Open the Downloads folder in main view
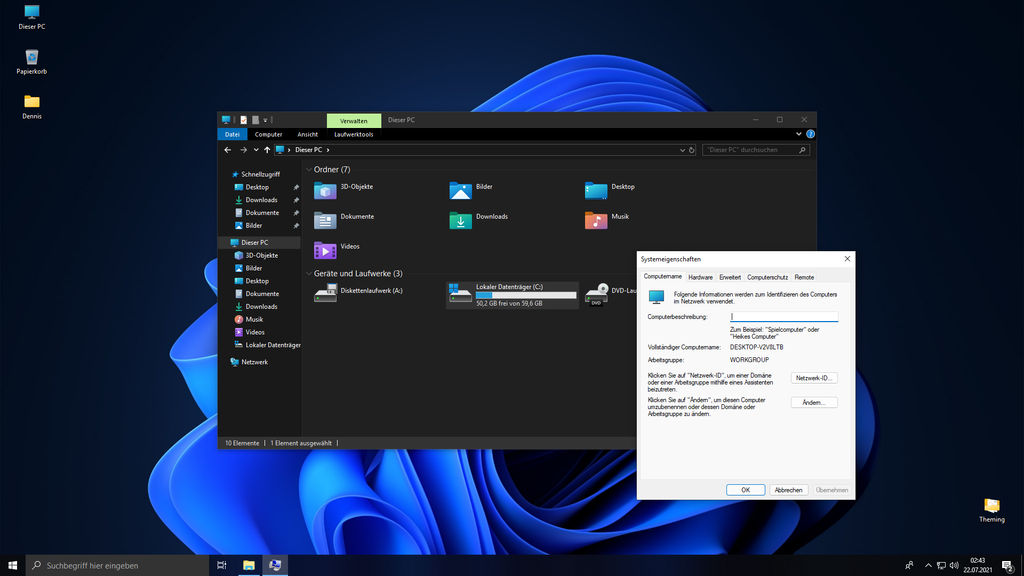 [x=460, y=218]
